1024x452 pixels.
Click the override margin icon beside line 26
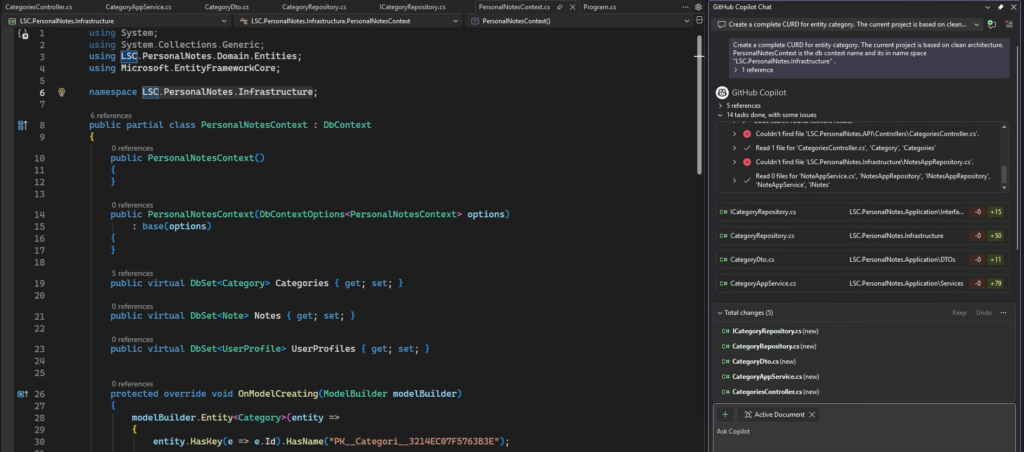pyautogui.click(x=22, y=394)
